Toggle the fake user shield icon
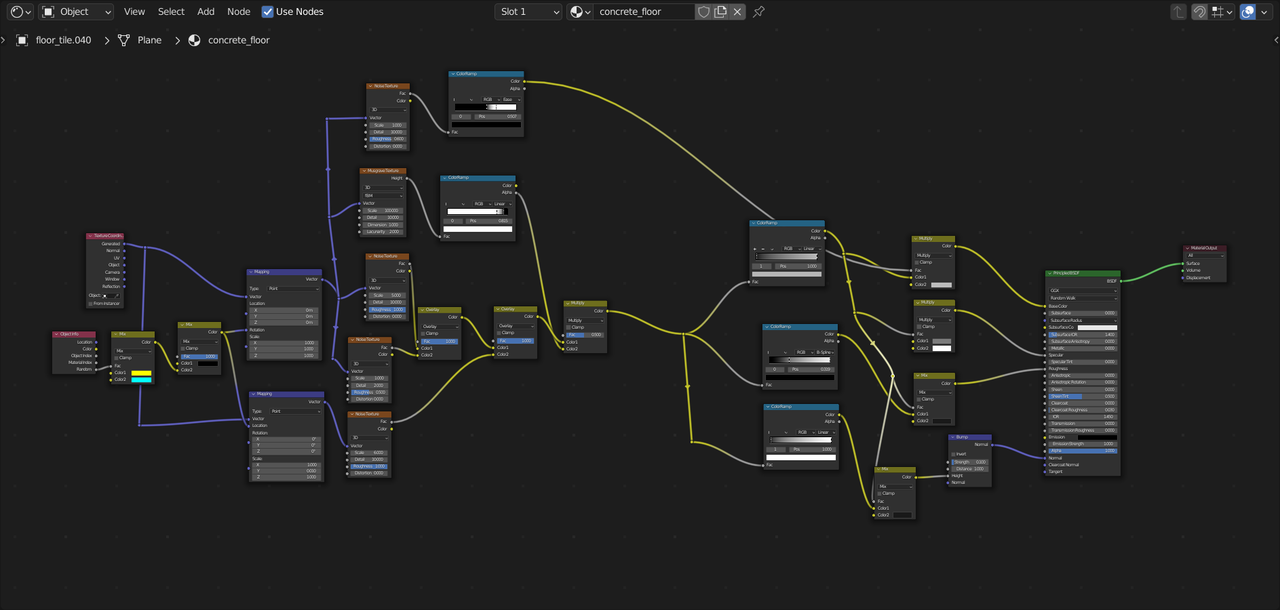This screenshot has width=1280, height=610. point(704,12)
